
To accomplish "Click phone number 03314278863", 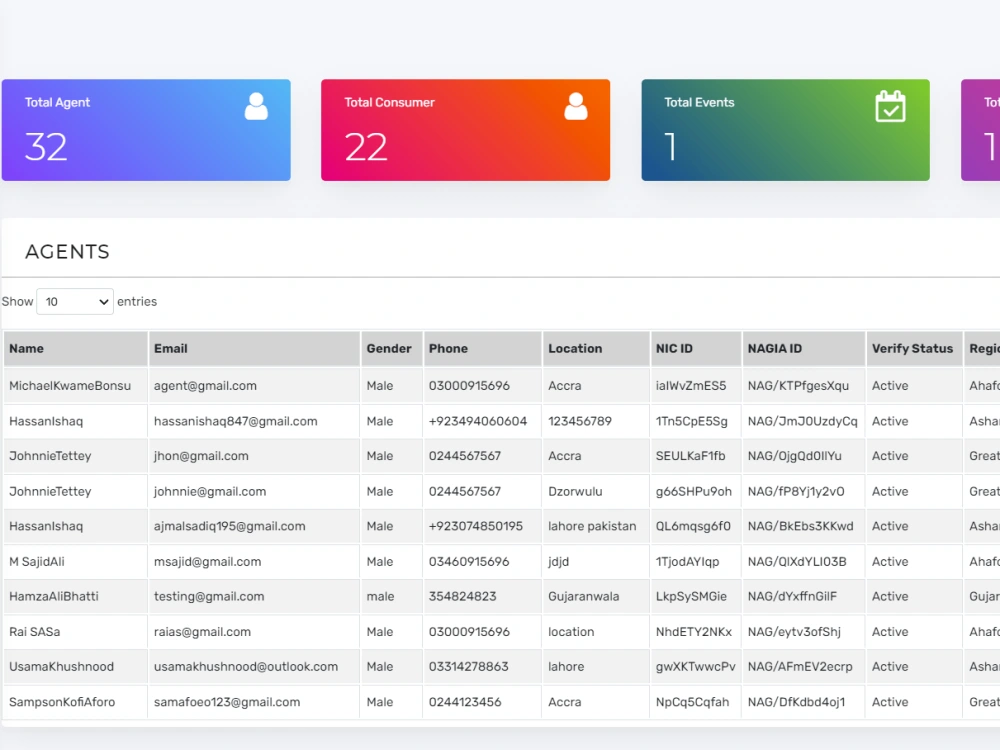I will [x=469, y=666].
